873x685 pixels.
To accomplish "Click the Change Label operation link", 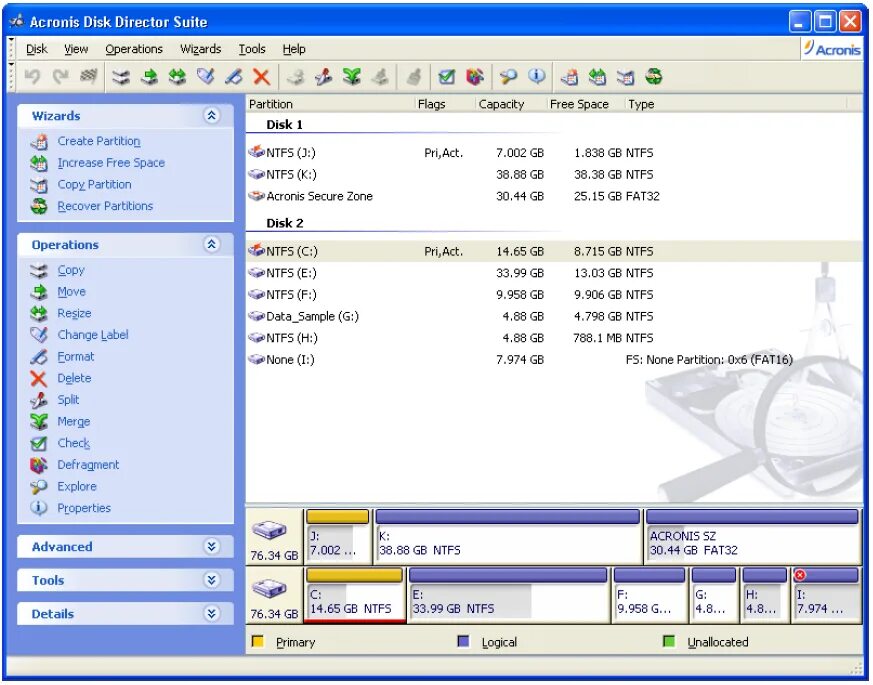I will [x=93, y=335].
